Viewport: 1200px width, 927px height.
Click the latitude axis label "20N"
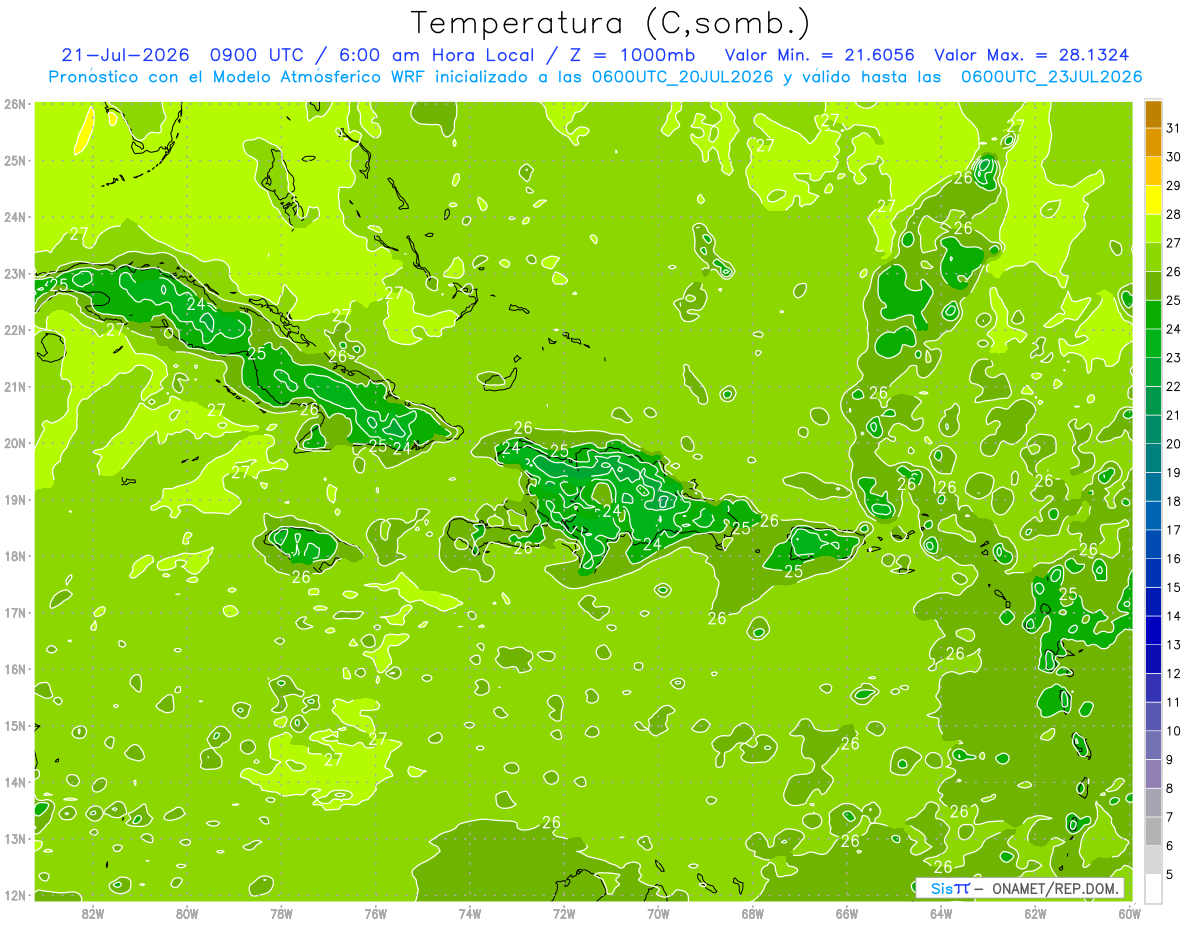pyautogui.click(x=15, y=442)
